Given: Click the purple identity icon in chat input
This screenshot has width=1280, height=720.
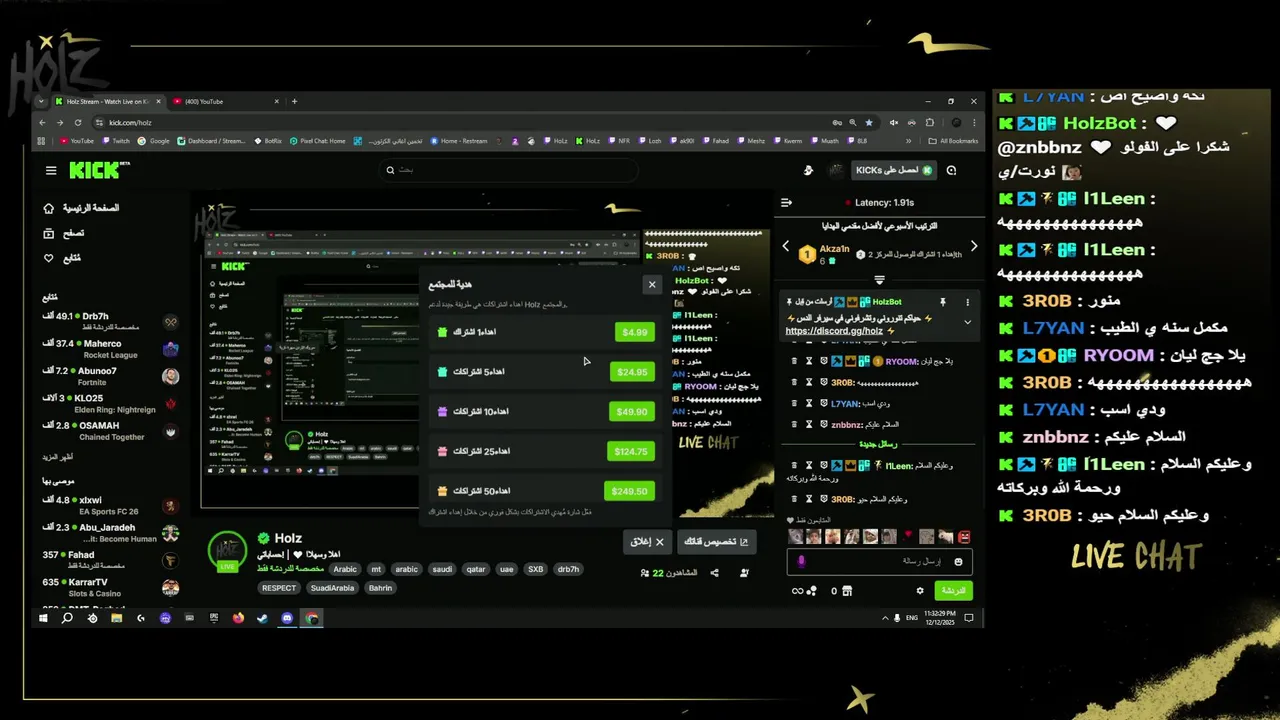Looking at the screenshot, I should (x=800, y=562).
